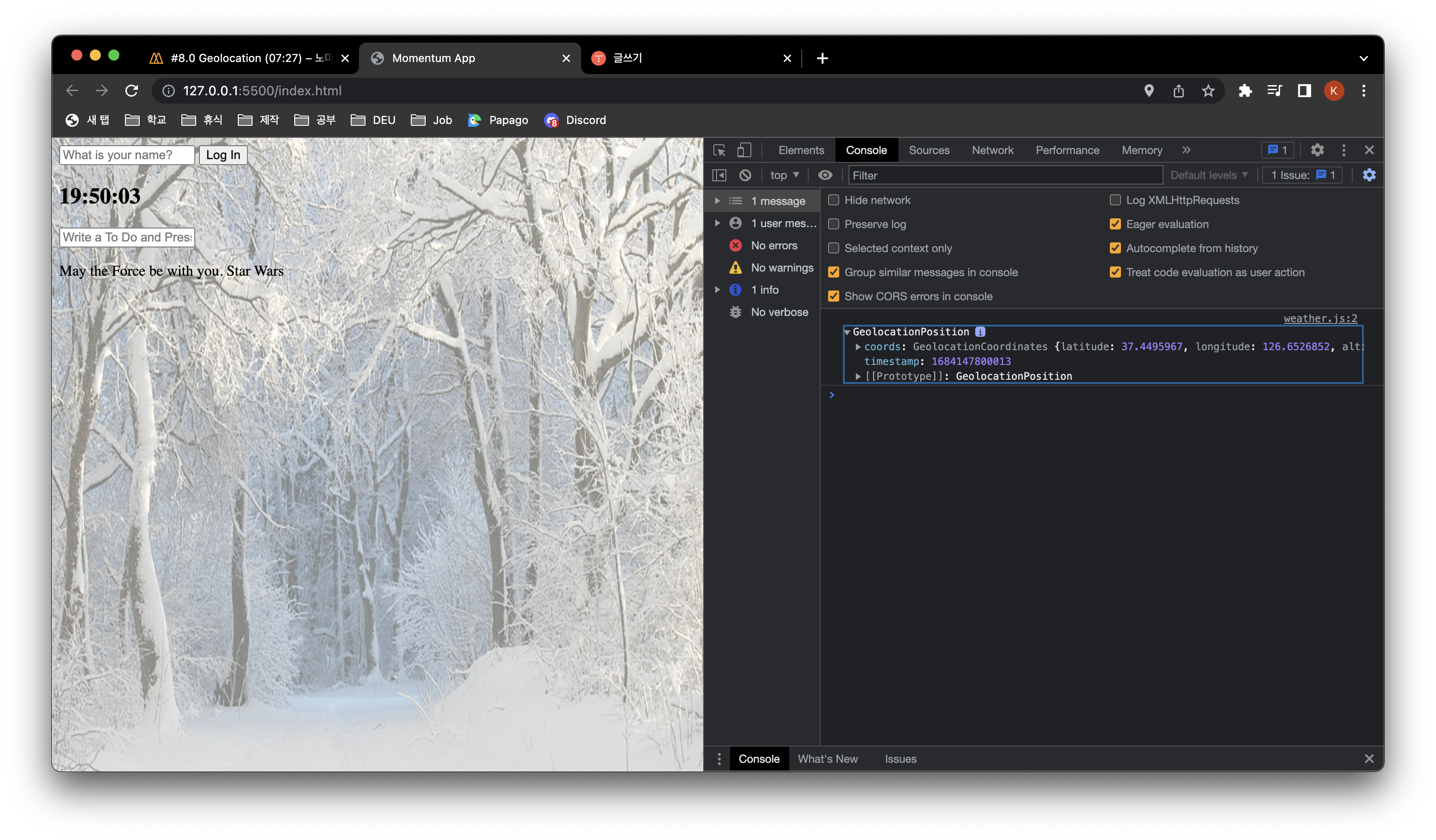This screenshot has height=840, width=1436.
Task: Expand the 1 message group
Action: 718,201
